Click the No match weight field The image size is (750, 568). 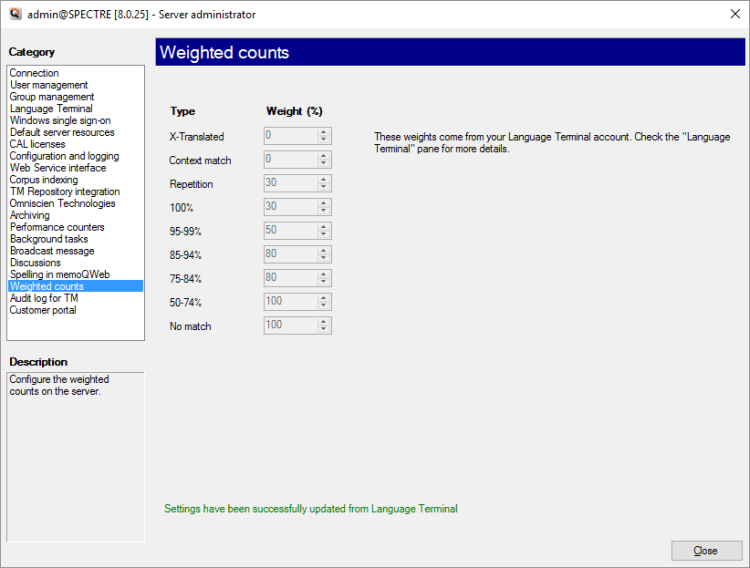[290, 325]
